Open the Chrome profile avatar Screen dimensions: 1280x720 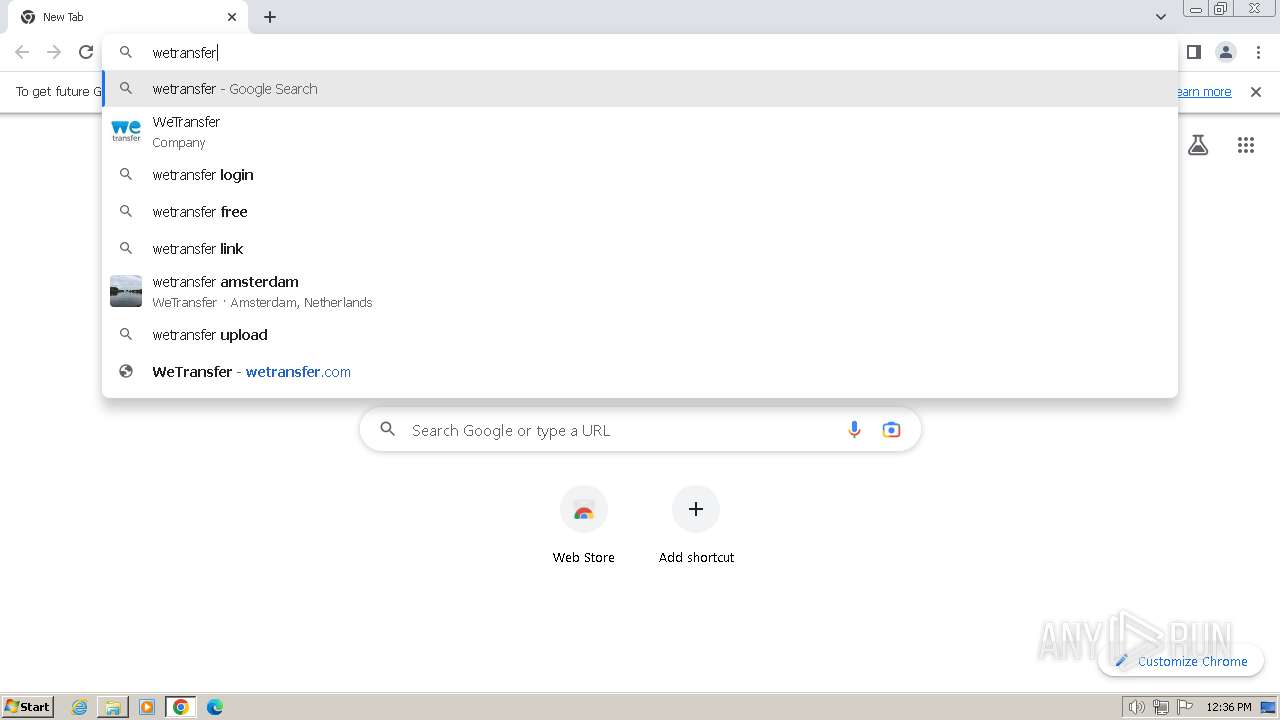point(1226,52)
